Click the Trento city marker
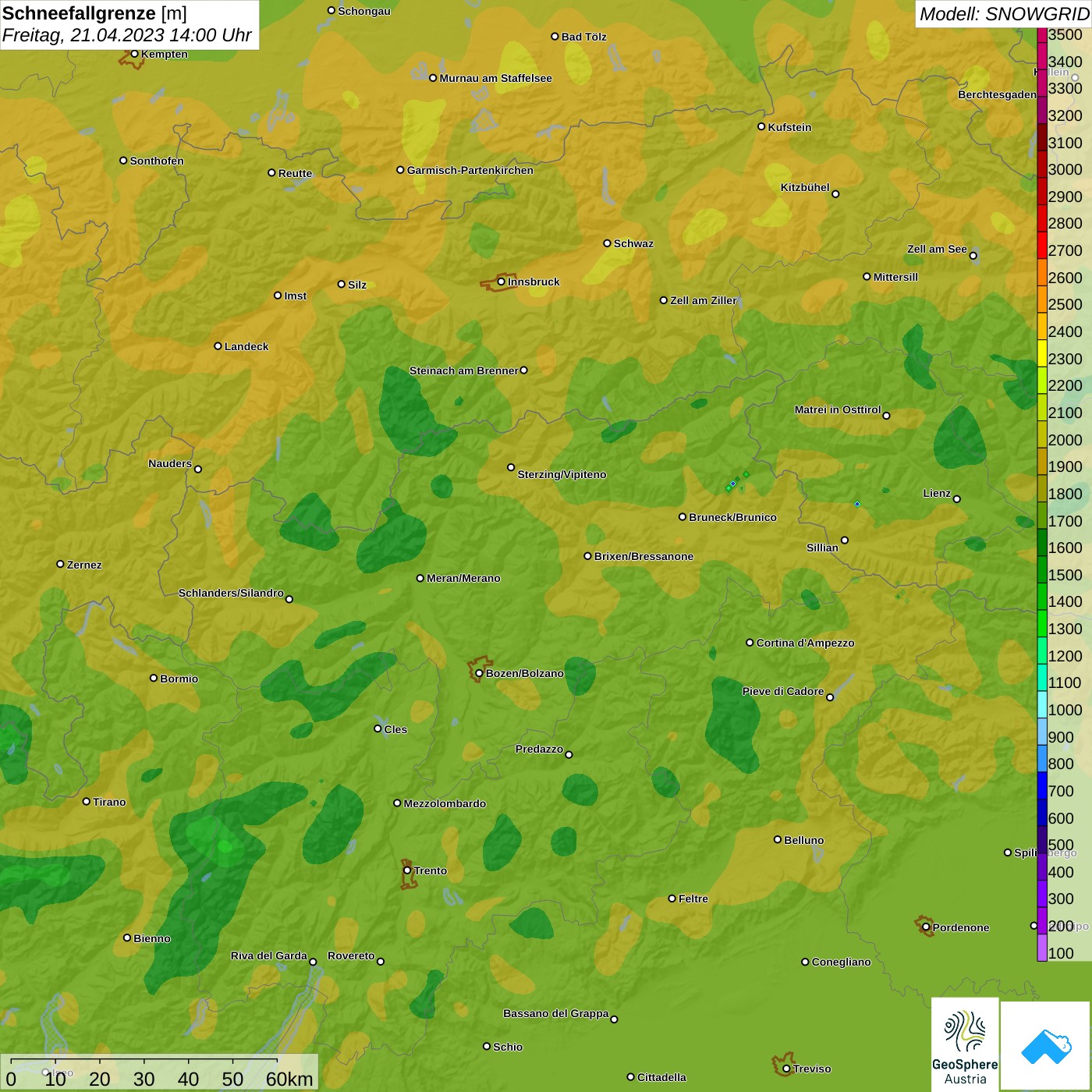 (407, 870)
